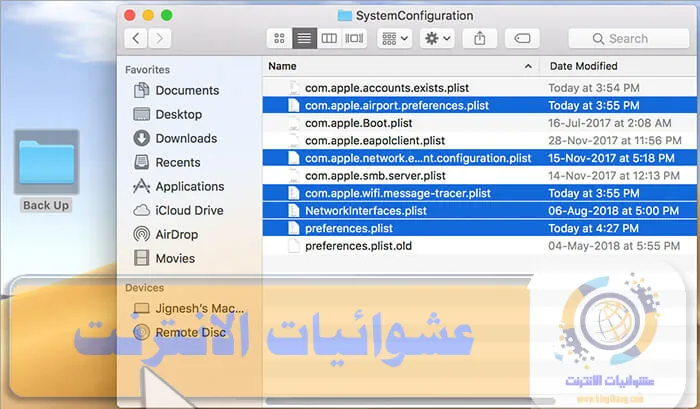Click the Desktop sidebar icon
The height and width of the screenshot is (409, 700).
tap(142, 114)
